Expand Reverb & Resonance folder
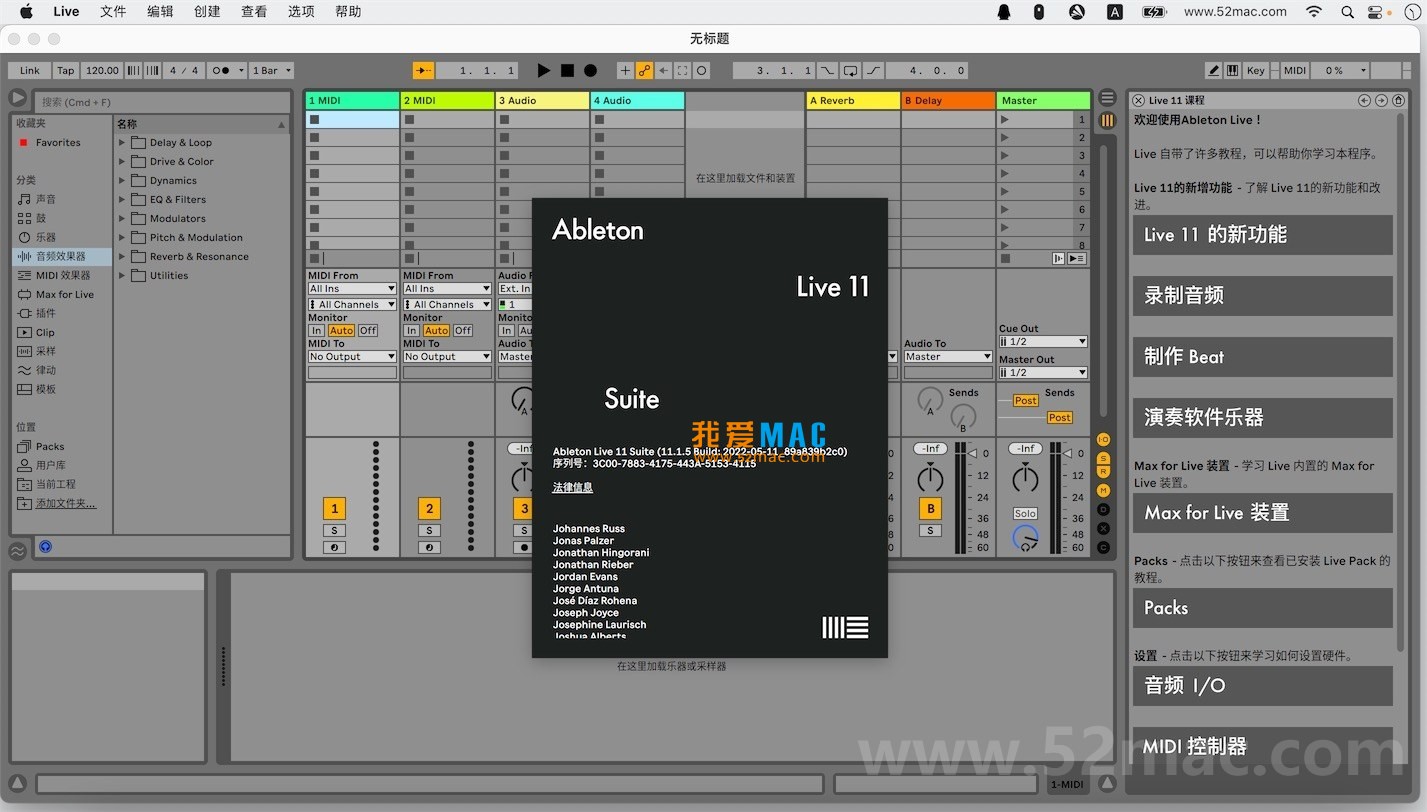Screen dimensions: 1427x812 (x=122, y=257)
